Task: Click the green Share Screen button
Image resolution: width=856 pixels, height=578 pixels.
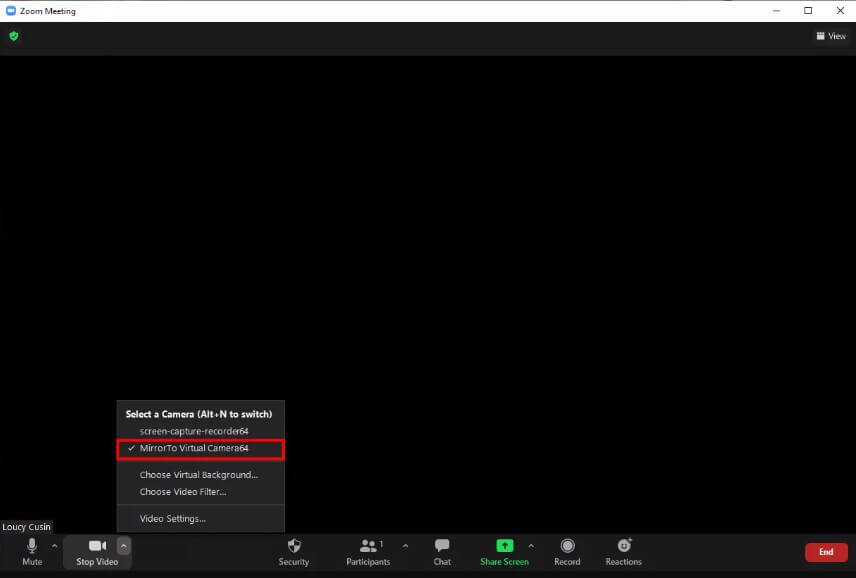Action: (x=504, y=552)
